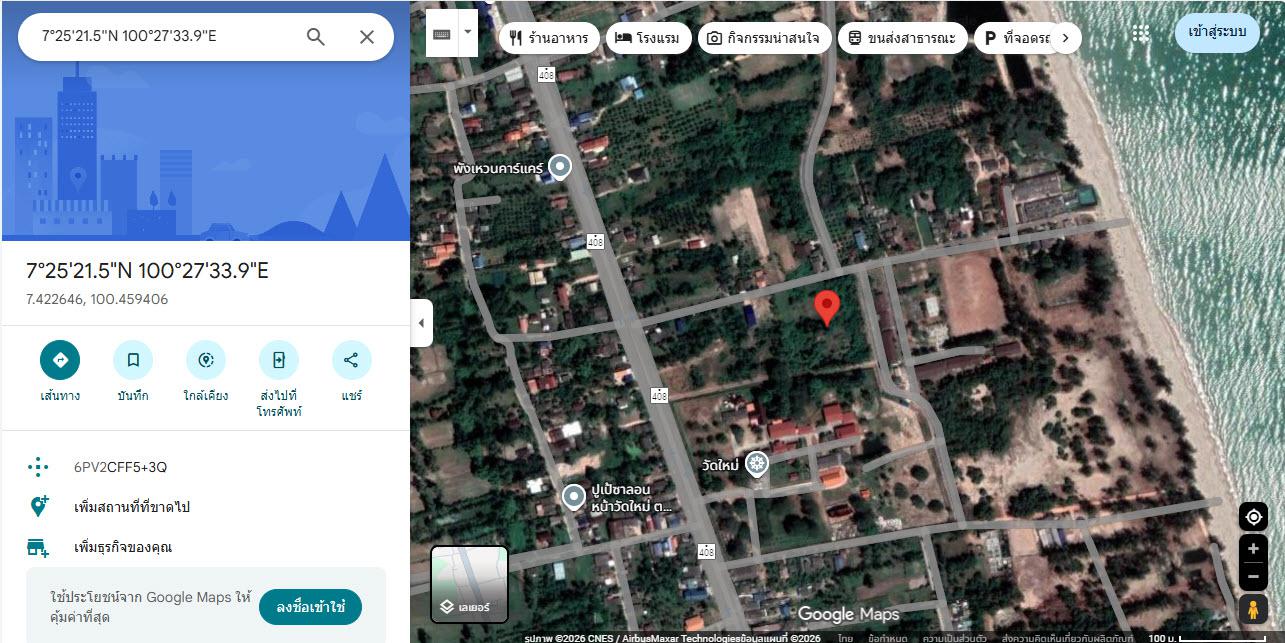
Task: Send location to phone icon
Action: tap(279, 360)
